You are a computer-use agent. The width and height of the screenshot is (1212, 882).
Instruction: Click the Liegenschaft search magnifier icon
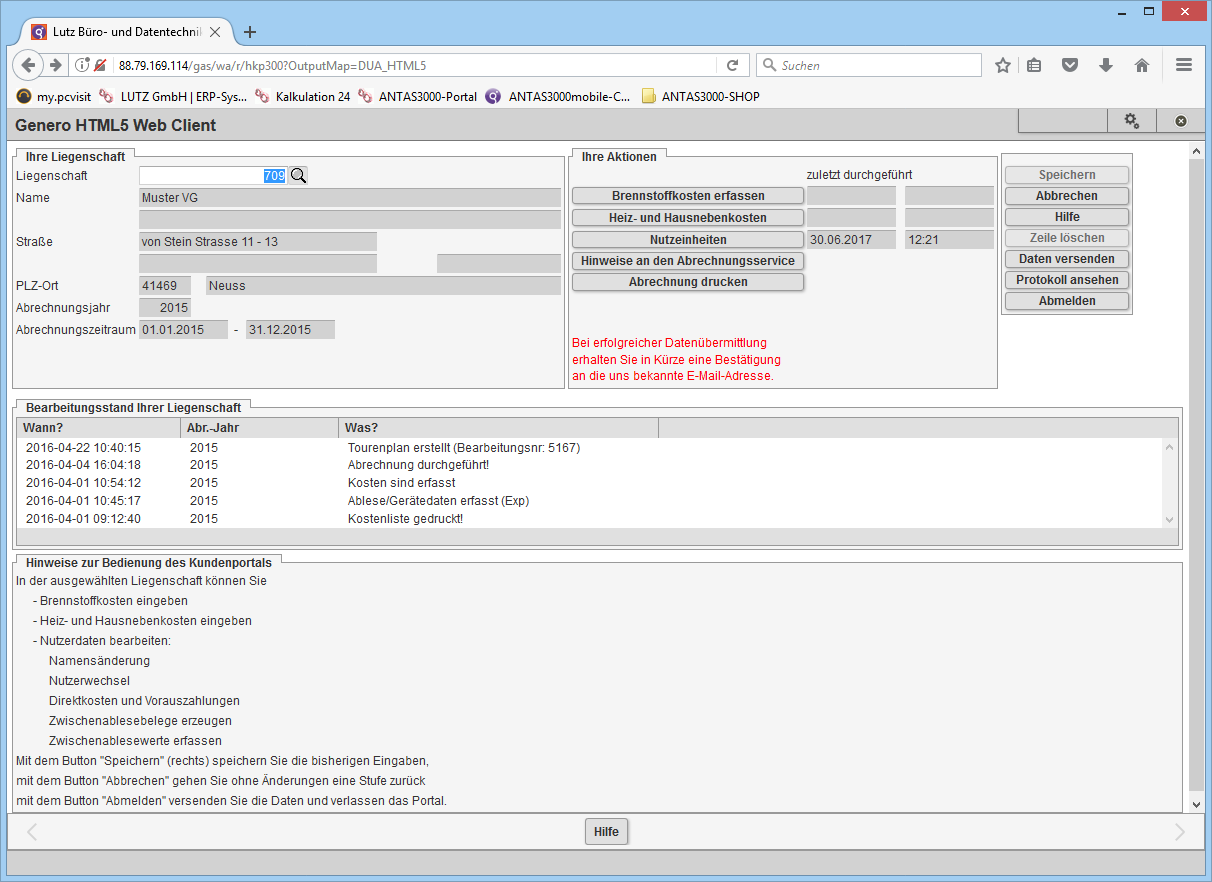coord(298,176)
